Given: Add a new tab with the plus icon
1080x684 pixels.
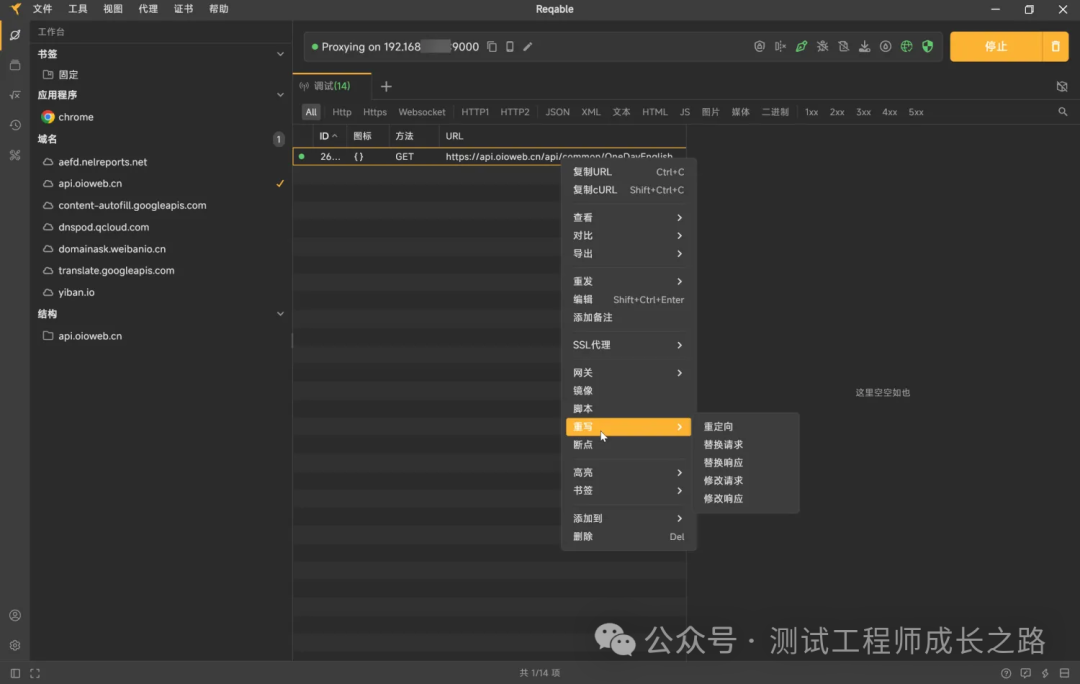Looking at the screenshot, I should click(x=386, y=86).
